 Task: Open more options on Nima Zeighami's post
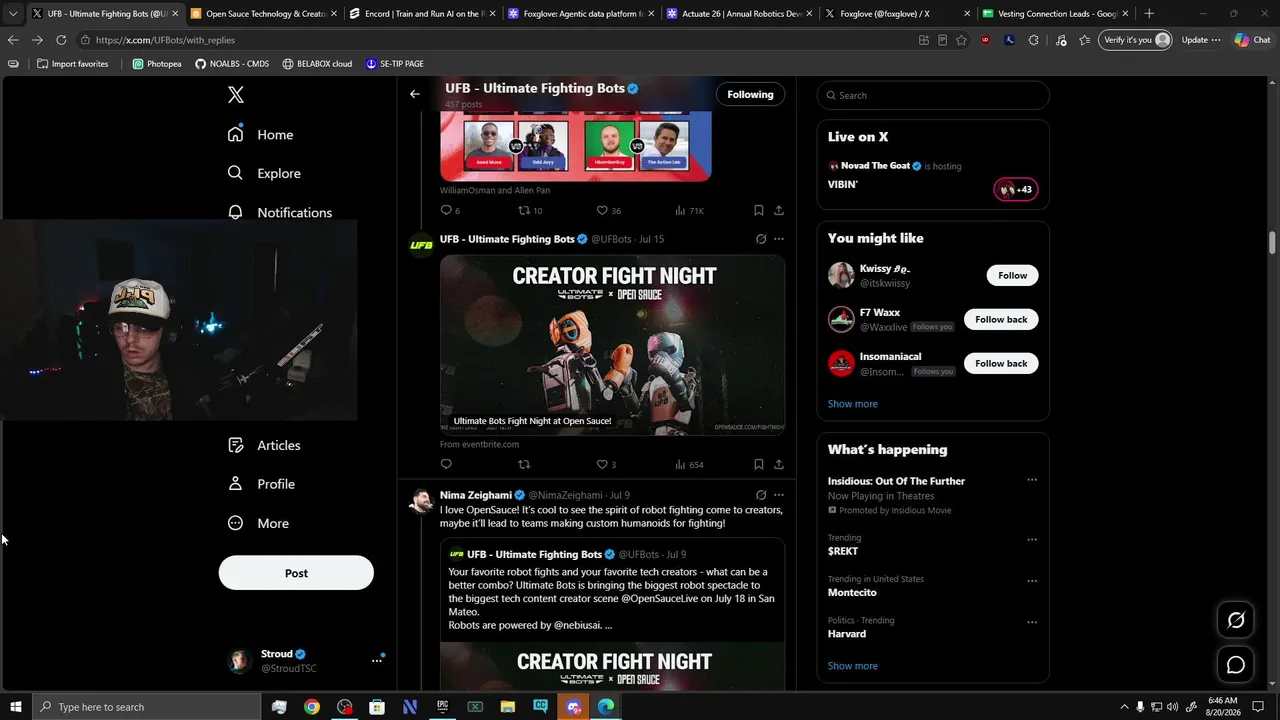point(779,495)
